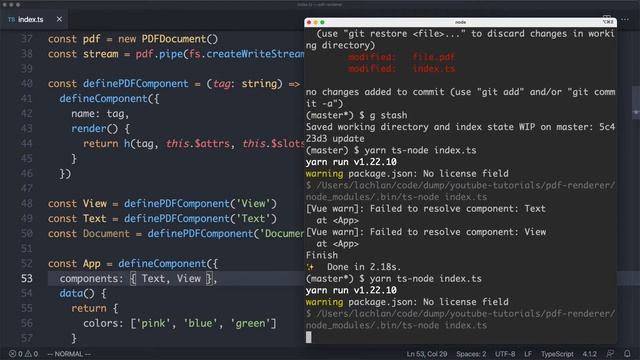
Task: Click the terminal window's node title
Action: pos(460,22)
